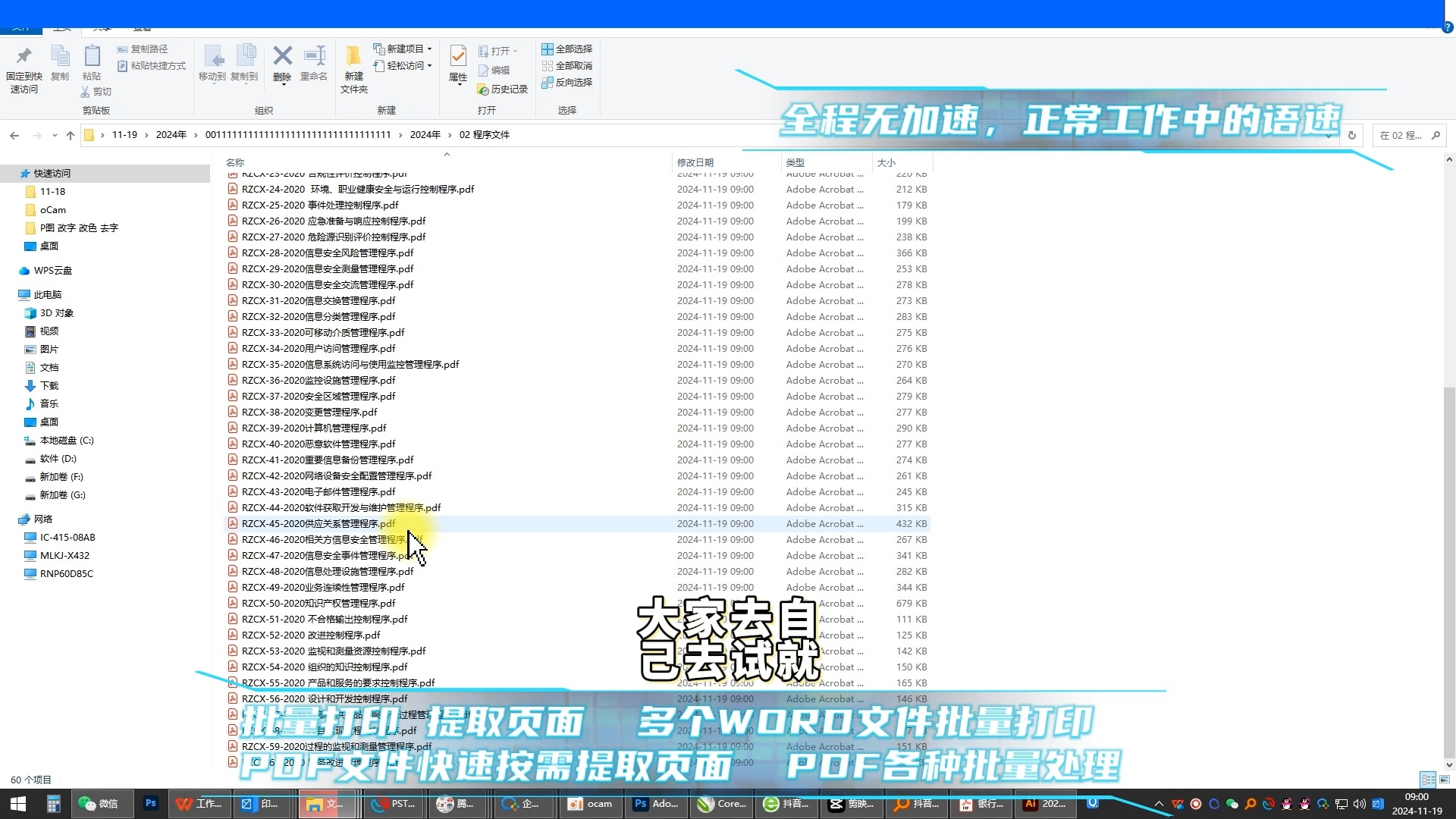
Task: Navigate to 2024年 in the breadcrumb
Action: pos(172,134)
